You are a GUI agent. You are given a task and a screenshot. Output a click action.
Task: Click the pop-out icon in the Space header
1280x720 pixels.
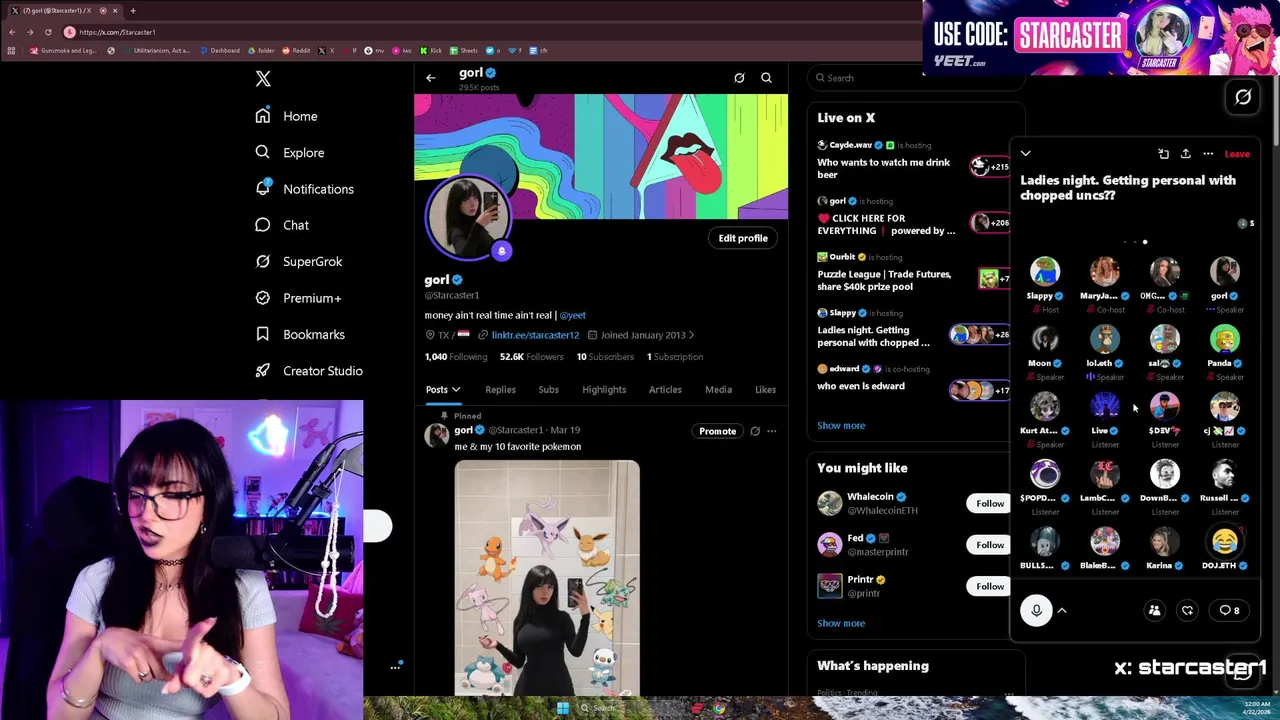[1163, 154]
